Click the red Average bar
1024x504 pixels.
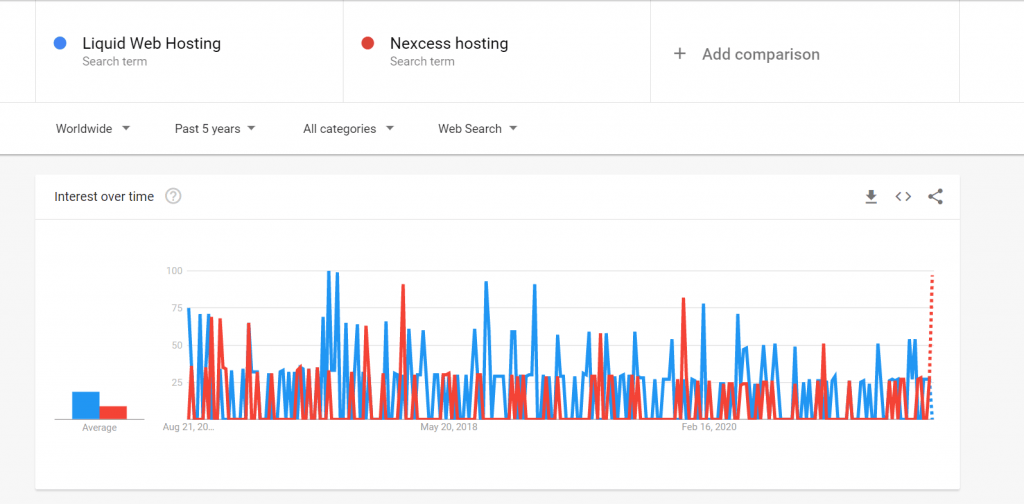click(113, 413)
